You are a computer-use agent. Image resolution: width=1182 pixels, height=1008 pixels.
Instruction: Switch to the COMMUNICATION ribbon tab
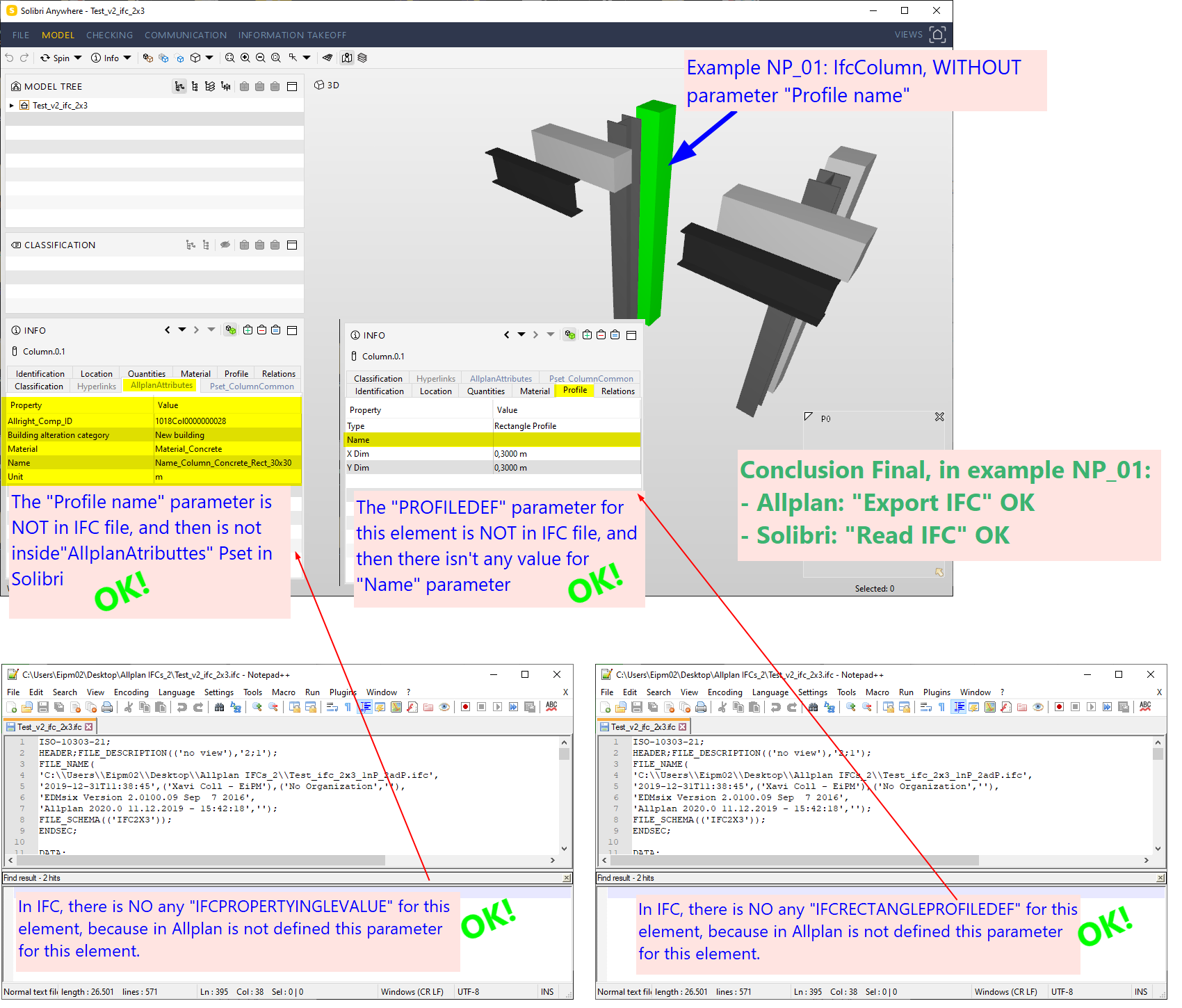click(186, 35)
